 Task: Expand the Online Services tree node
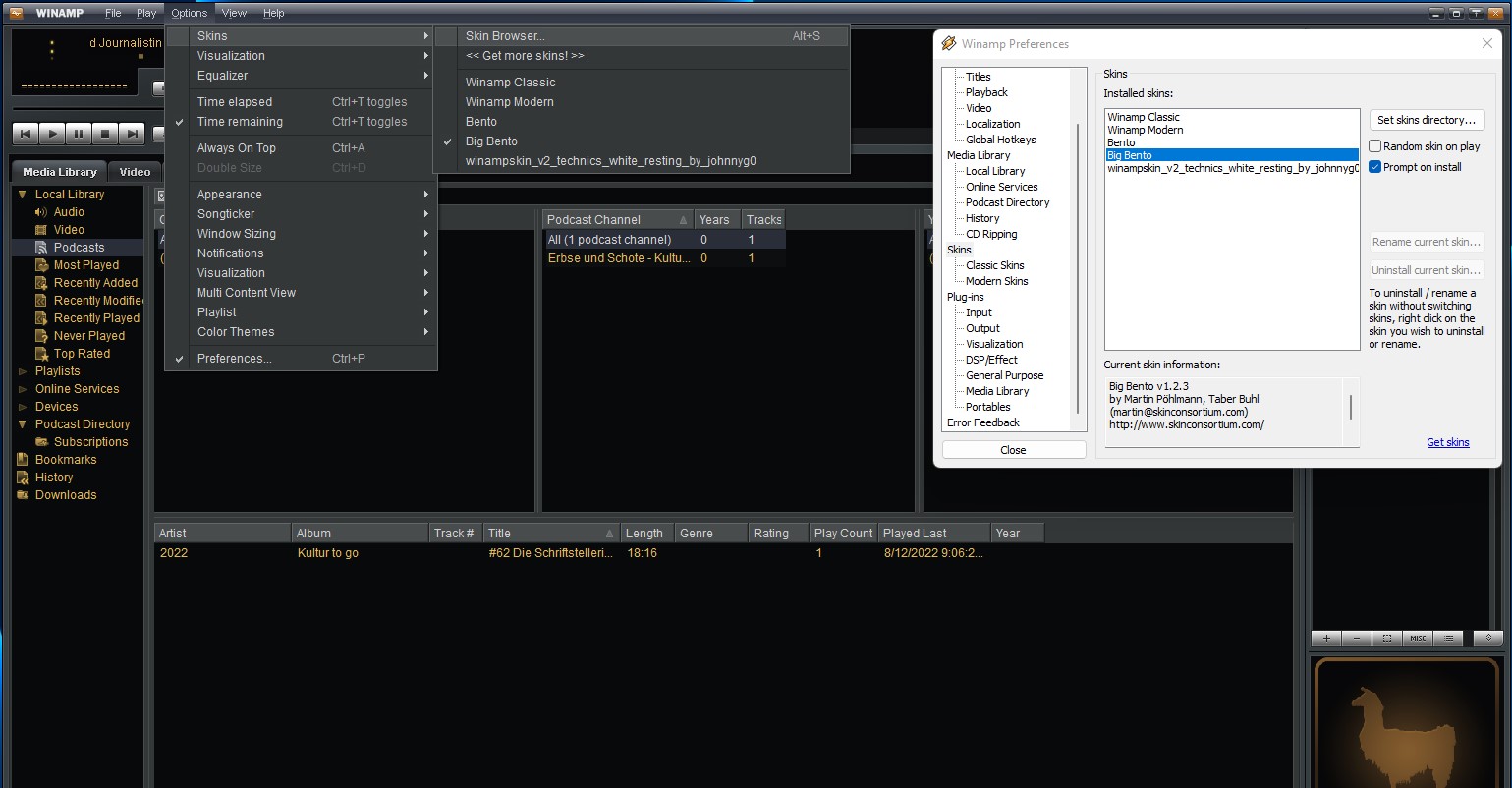(x=23, y=389)
